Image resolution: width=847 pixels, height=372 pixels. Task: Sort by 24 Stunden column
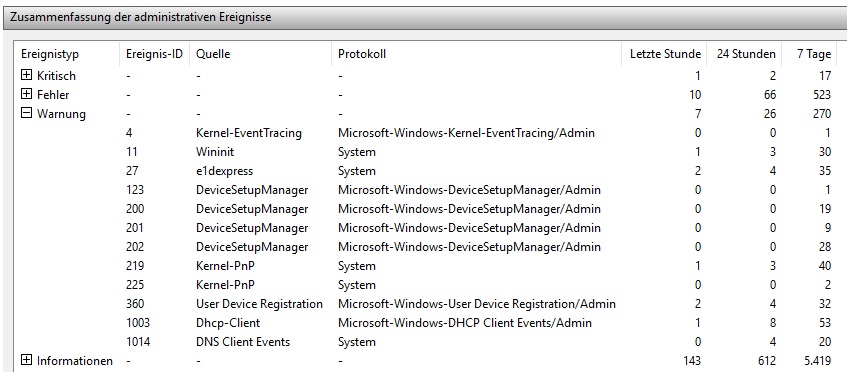(x=744, y=54)
